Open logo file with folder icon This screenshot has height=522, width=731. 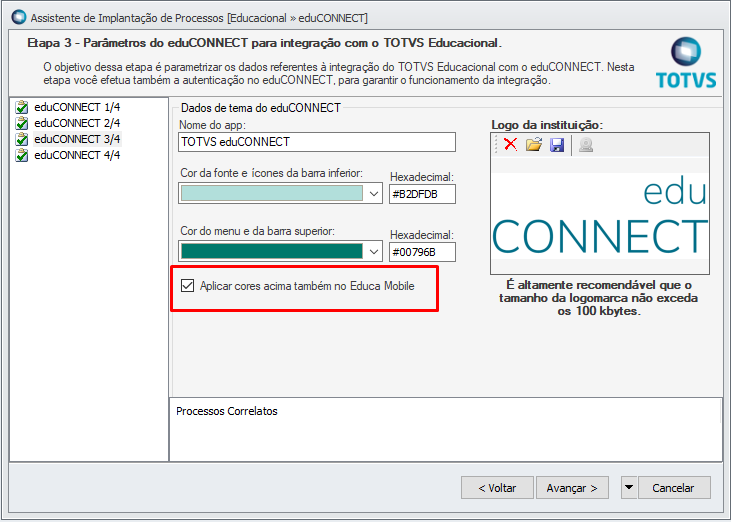(534, 144)
